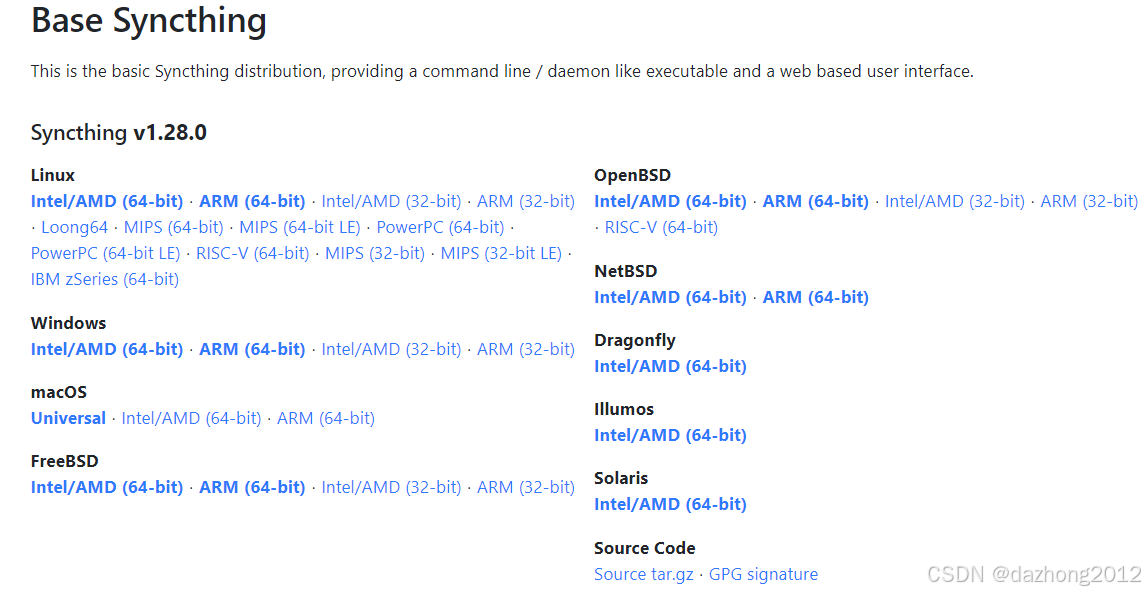The height and width of the screenshot is (594, 1145).
Task: Open macOS ARM (64-bit) link
Action: tap(326, 418)
